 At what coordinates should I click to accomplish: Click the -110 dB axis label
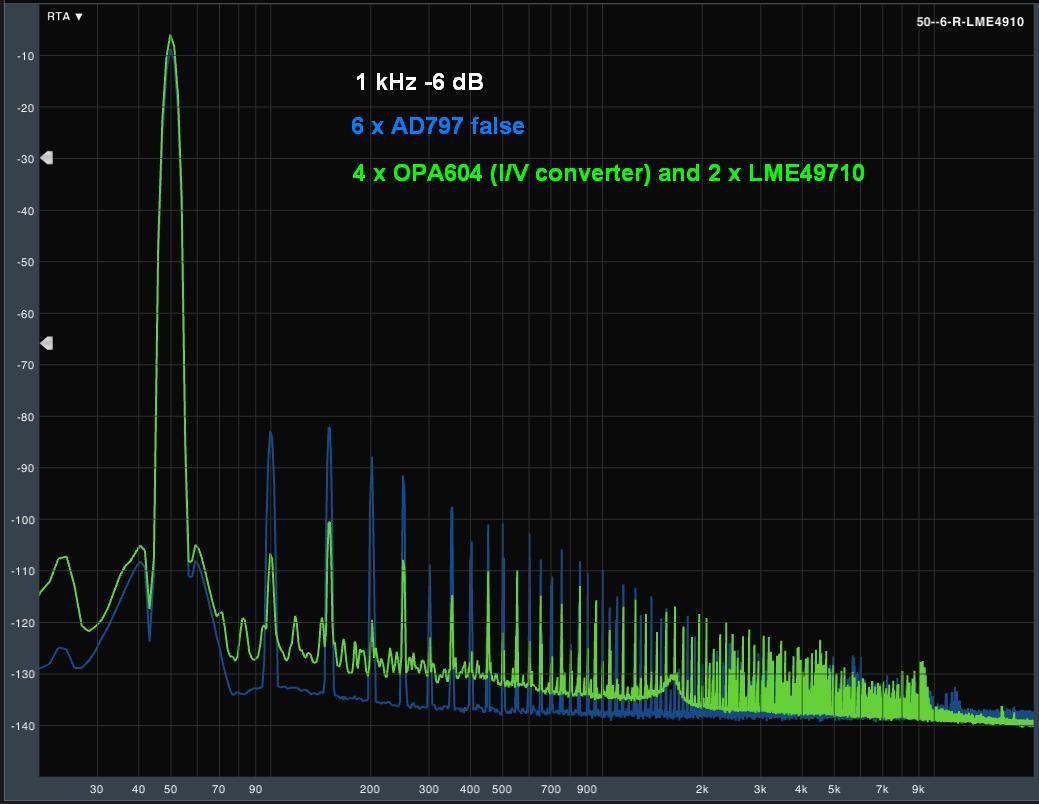(x=23, y=571)
